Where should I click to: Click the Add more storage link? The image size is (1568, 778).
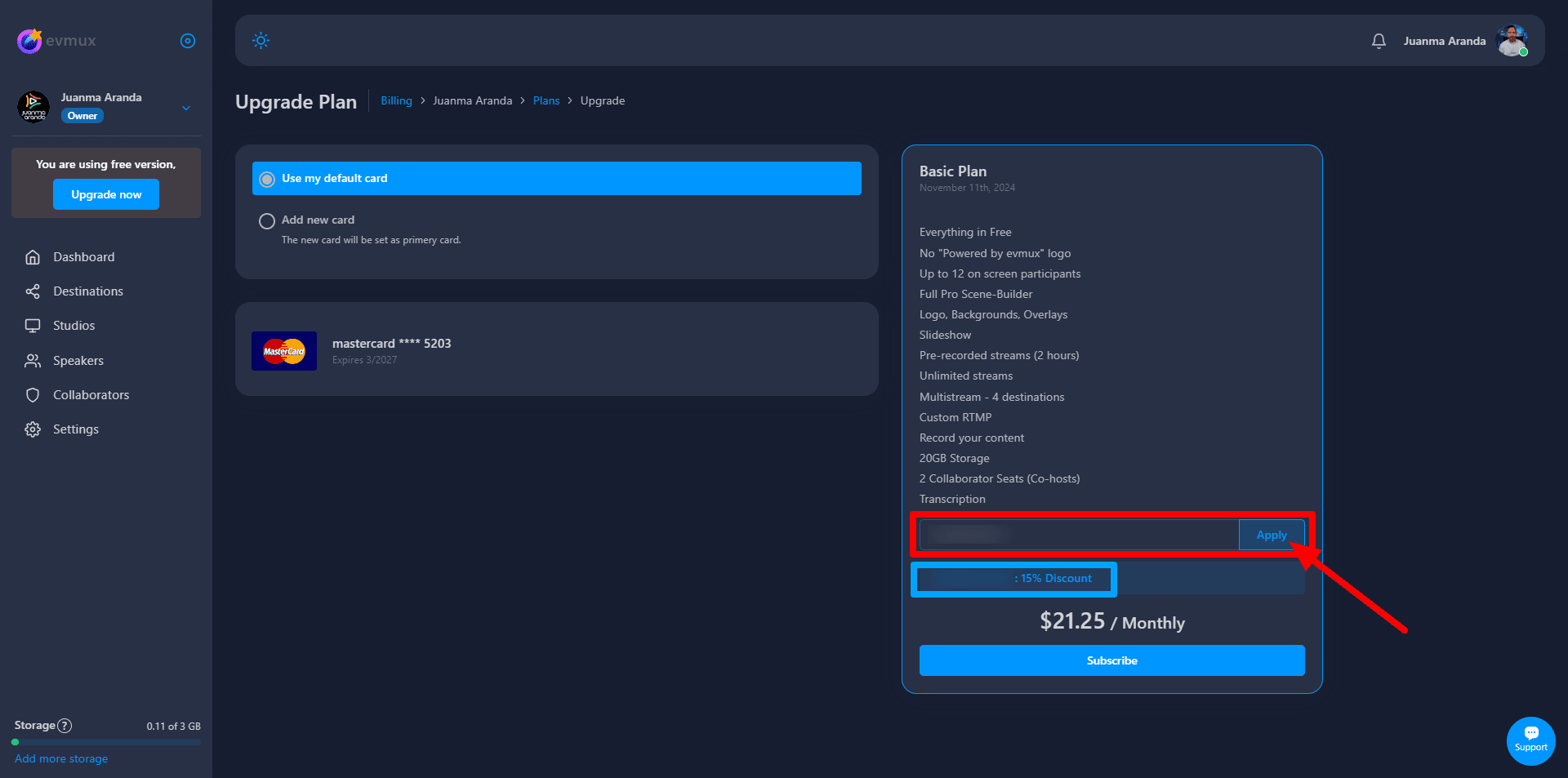point(61,759)
